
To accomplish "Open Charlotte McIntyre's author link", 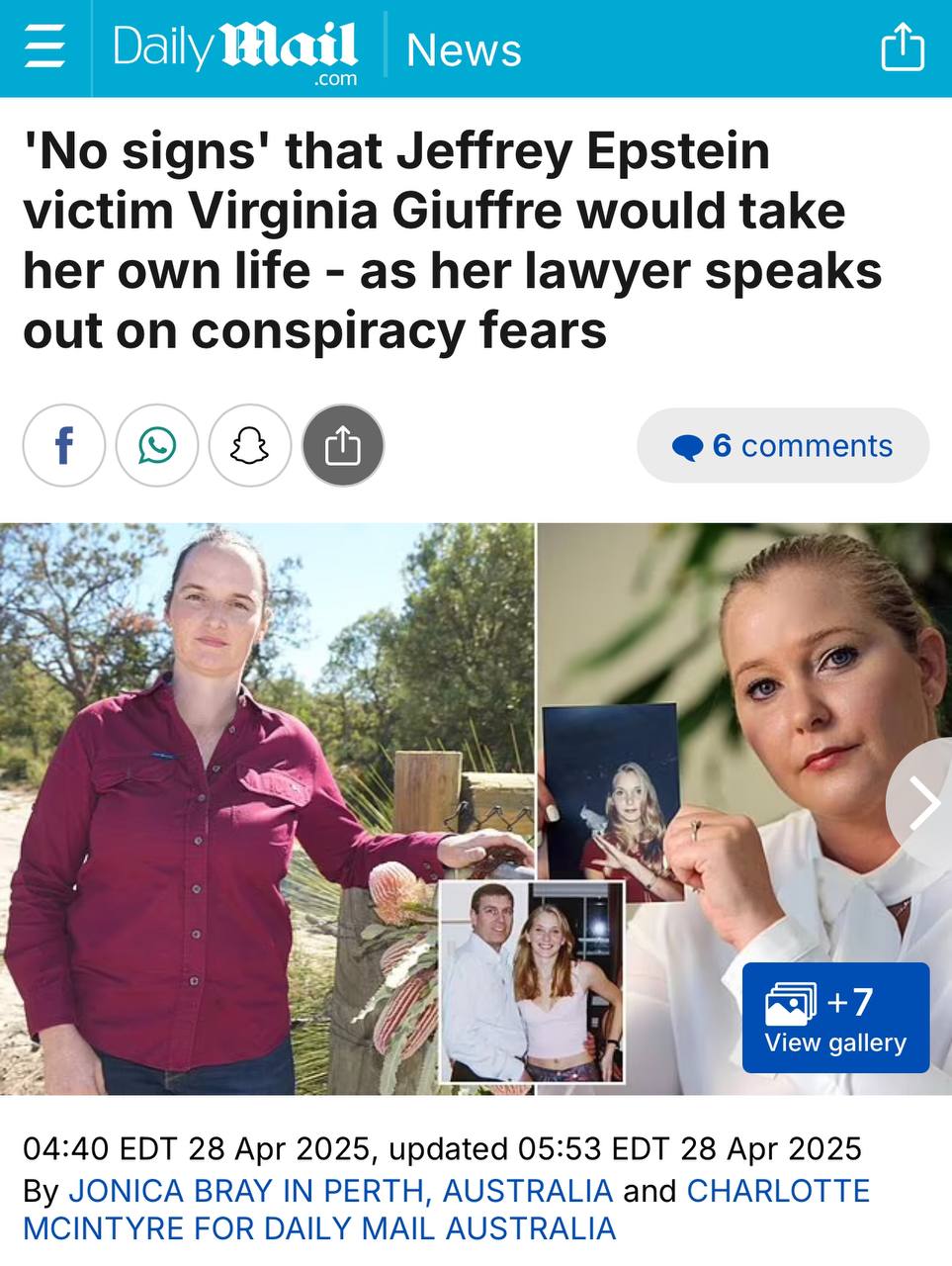I will [447, 1209].
